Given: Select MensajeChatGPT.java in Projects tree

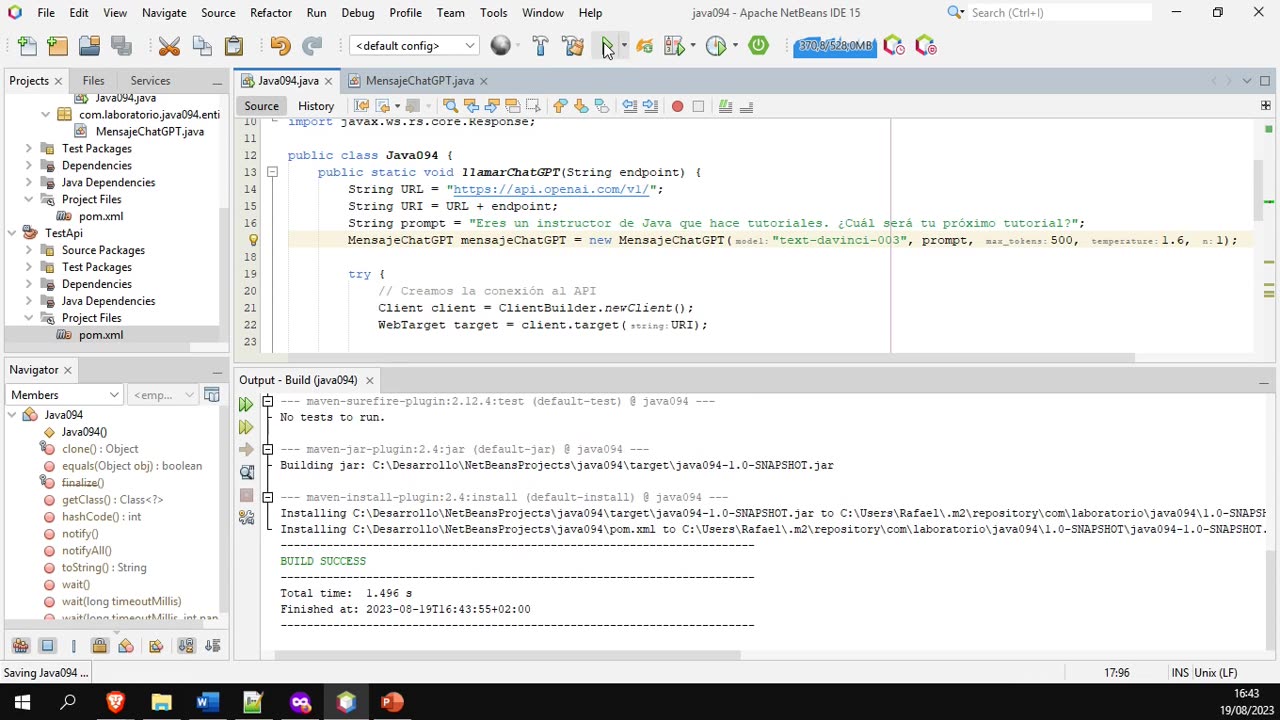Looking at the screenshot, I should (149, 131).
